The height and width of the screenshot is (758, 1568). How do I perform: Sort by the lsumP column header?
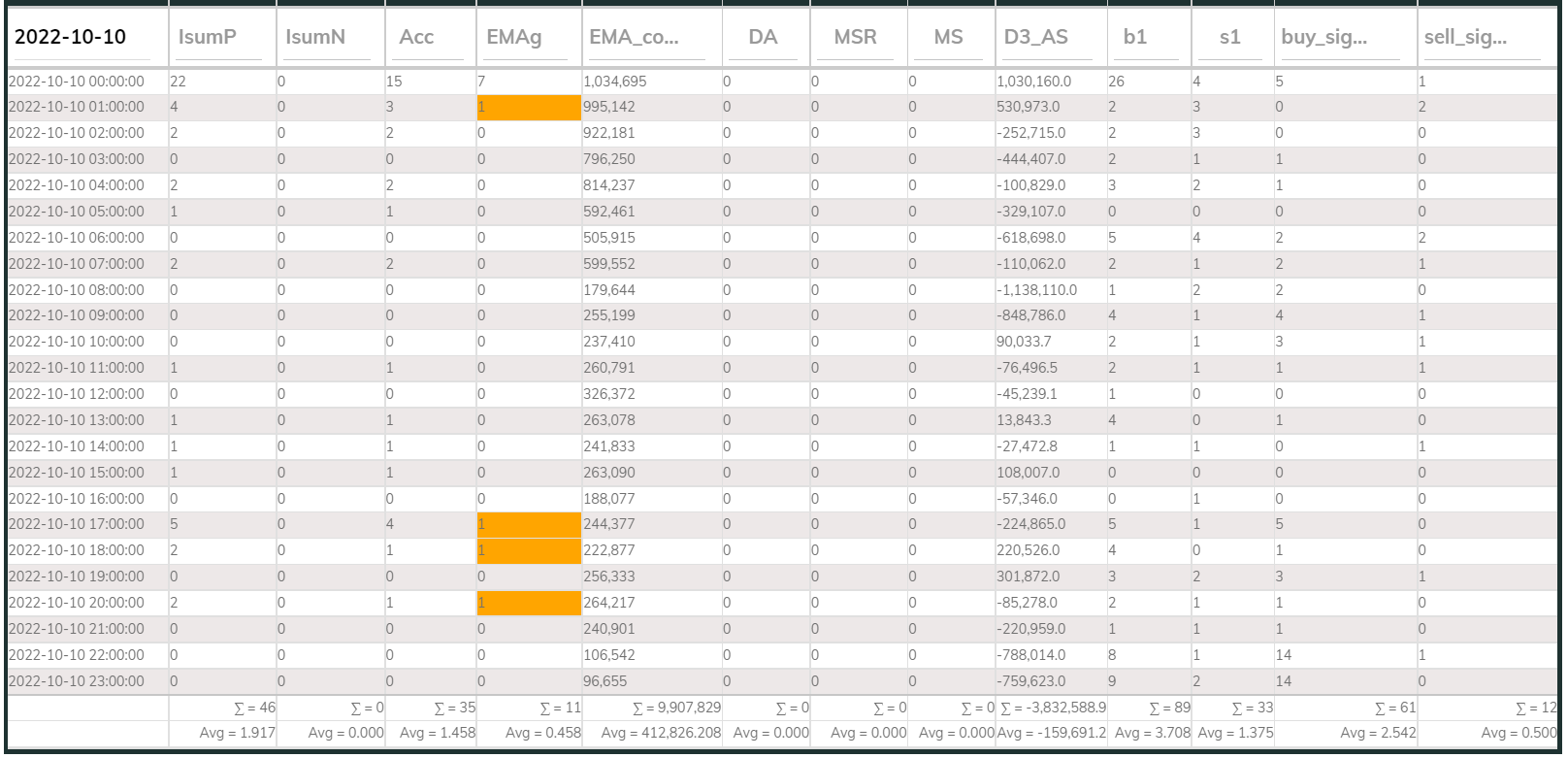tap(208, 37)
